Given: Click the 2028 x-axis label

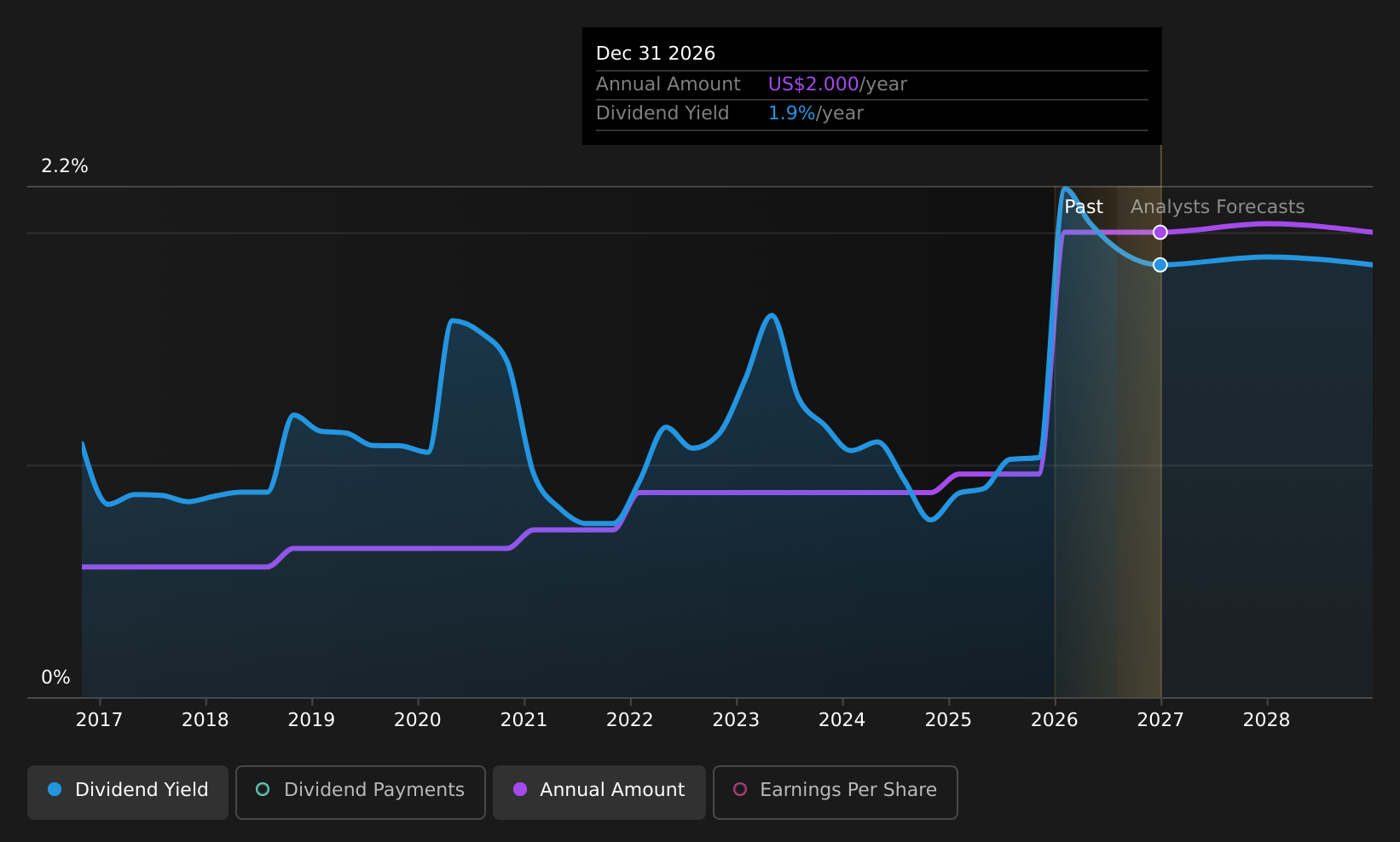Looking at the screenshot, I should tap(1267, 720).
